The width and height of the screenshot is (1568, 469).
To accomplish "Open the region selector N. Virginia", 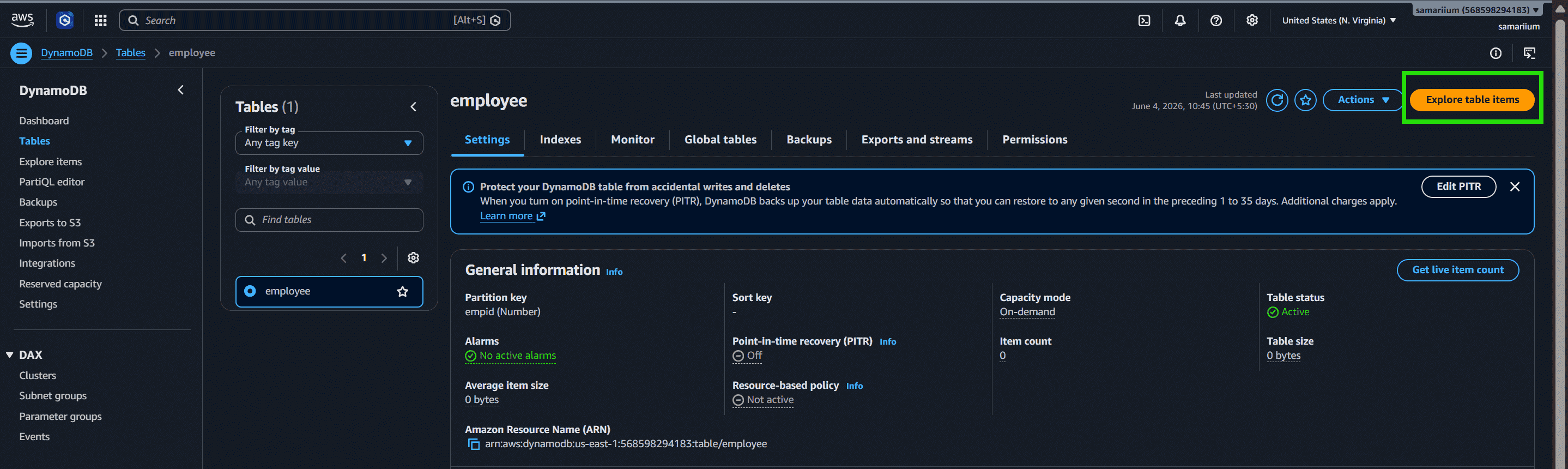I will (x=1339, y=21).
